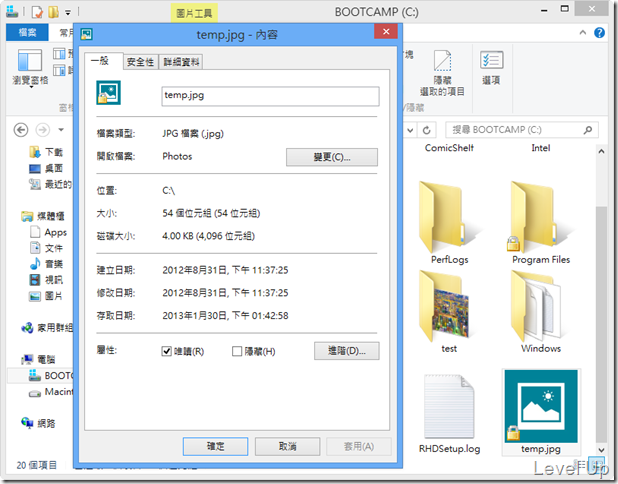Select the Intel folder label
This screenshot has height=484, width=618.
[541, 148]
